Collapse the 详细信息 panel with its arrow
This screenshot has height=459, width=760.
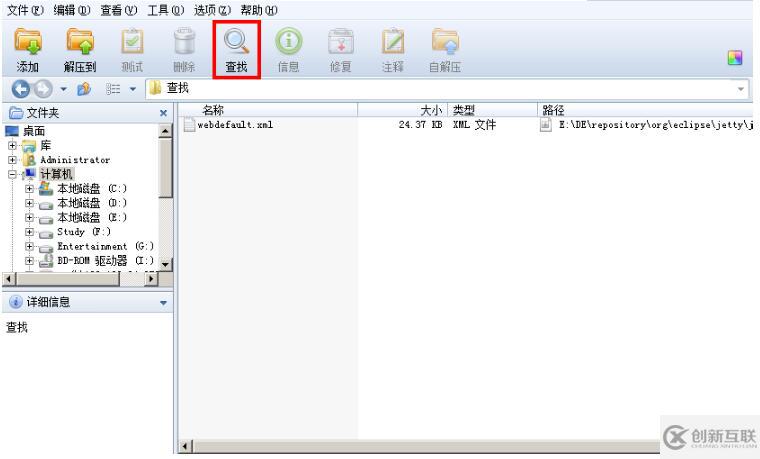click(164, 302)
